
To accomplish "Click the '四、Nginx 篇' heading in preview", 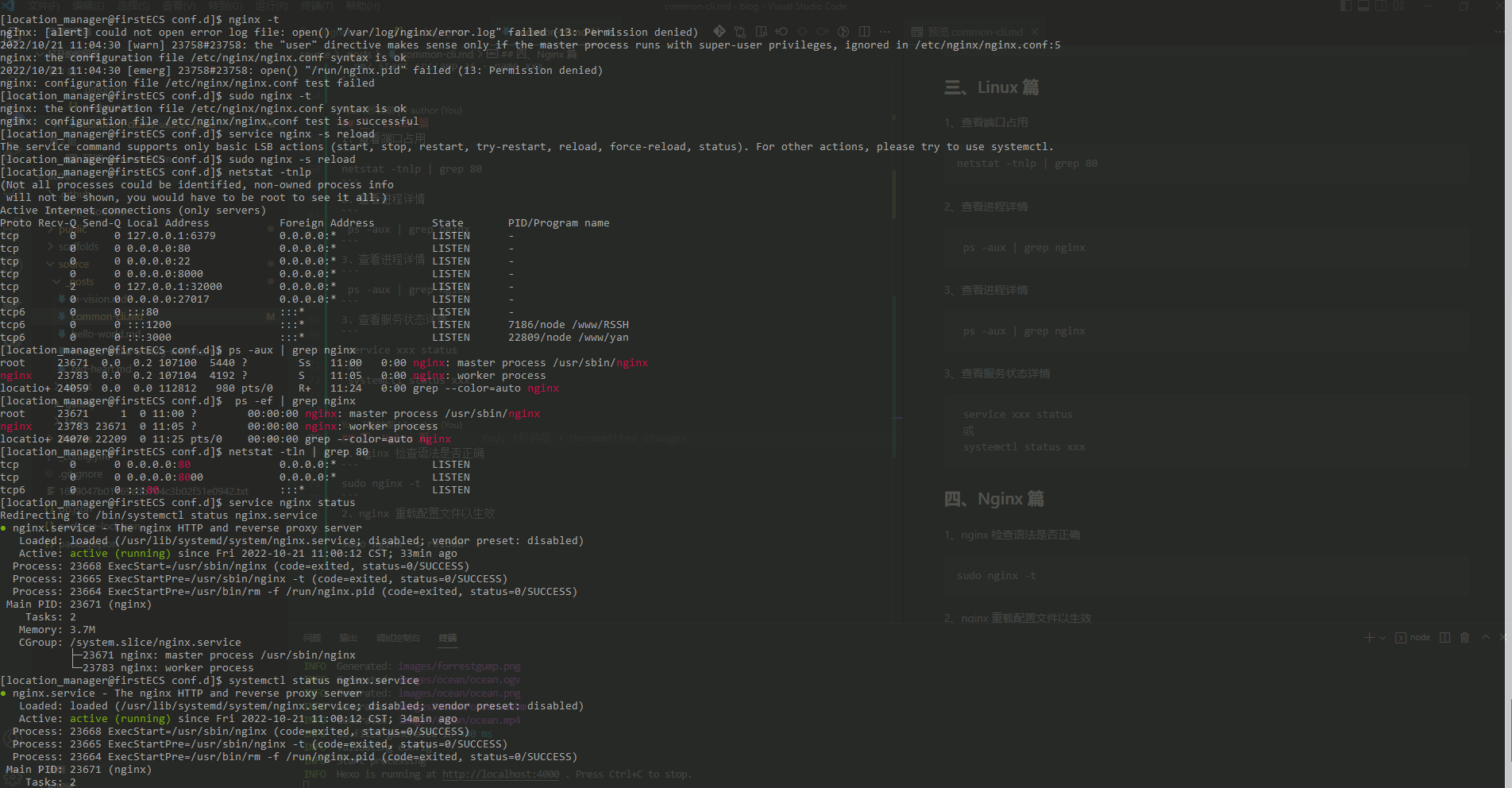I will click(993, 499).
